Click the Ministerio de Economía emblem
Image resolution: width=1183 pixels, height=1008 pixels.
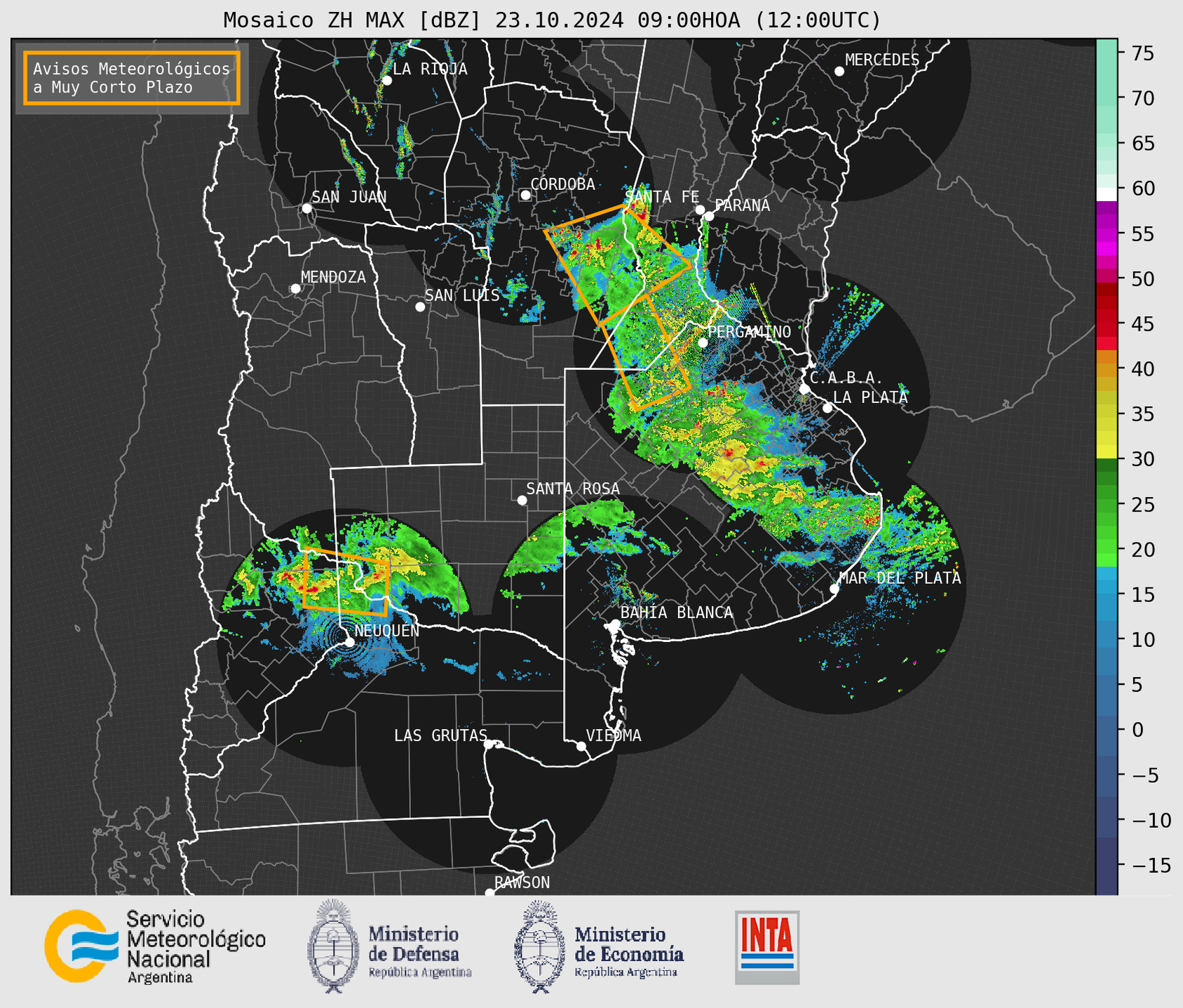click(539, 946)
